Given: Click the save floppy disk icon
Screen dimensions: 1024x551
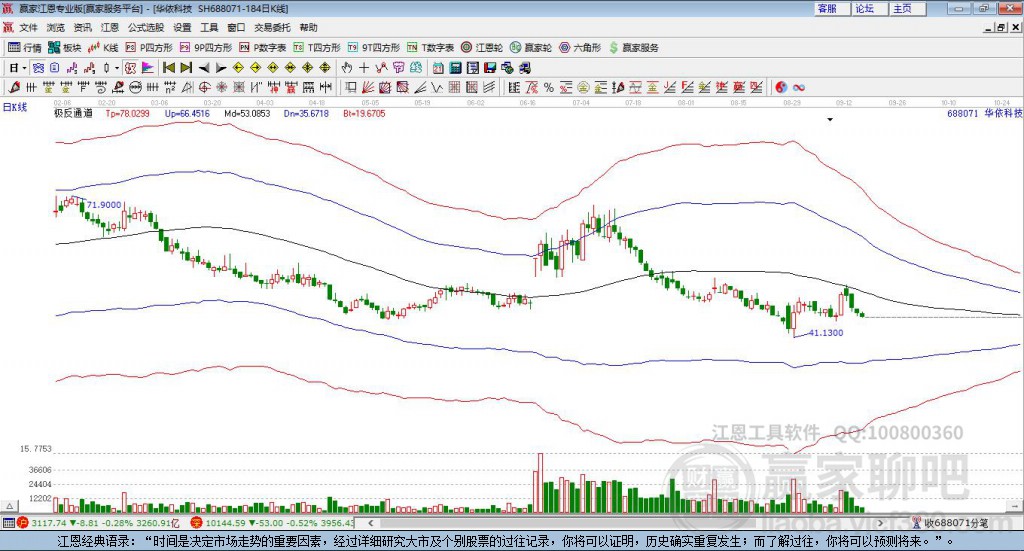Looking at the screenshot, I should pyautogui.click(x=490, y=68).
